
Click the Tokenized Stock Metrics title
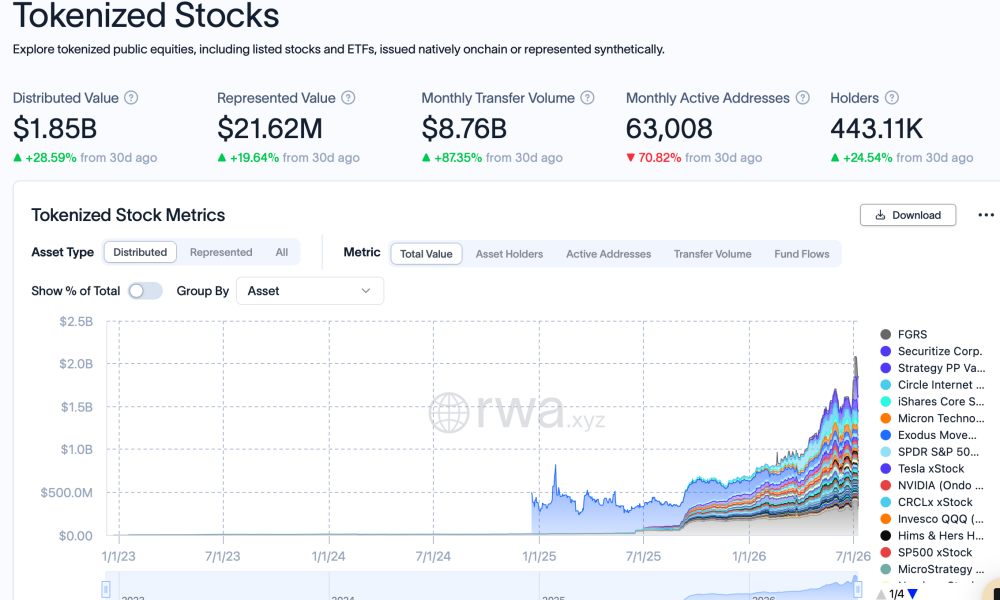click(128, 215)
